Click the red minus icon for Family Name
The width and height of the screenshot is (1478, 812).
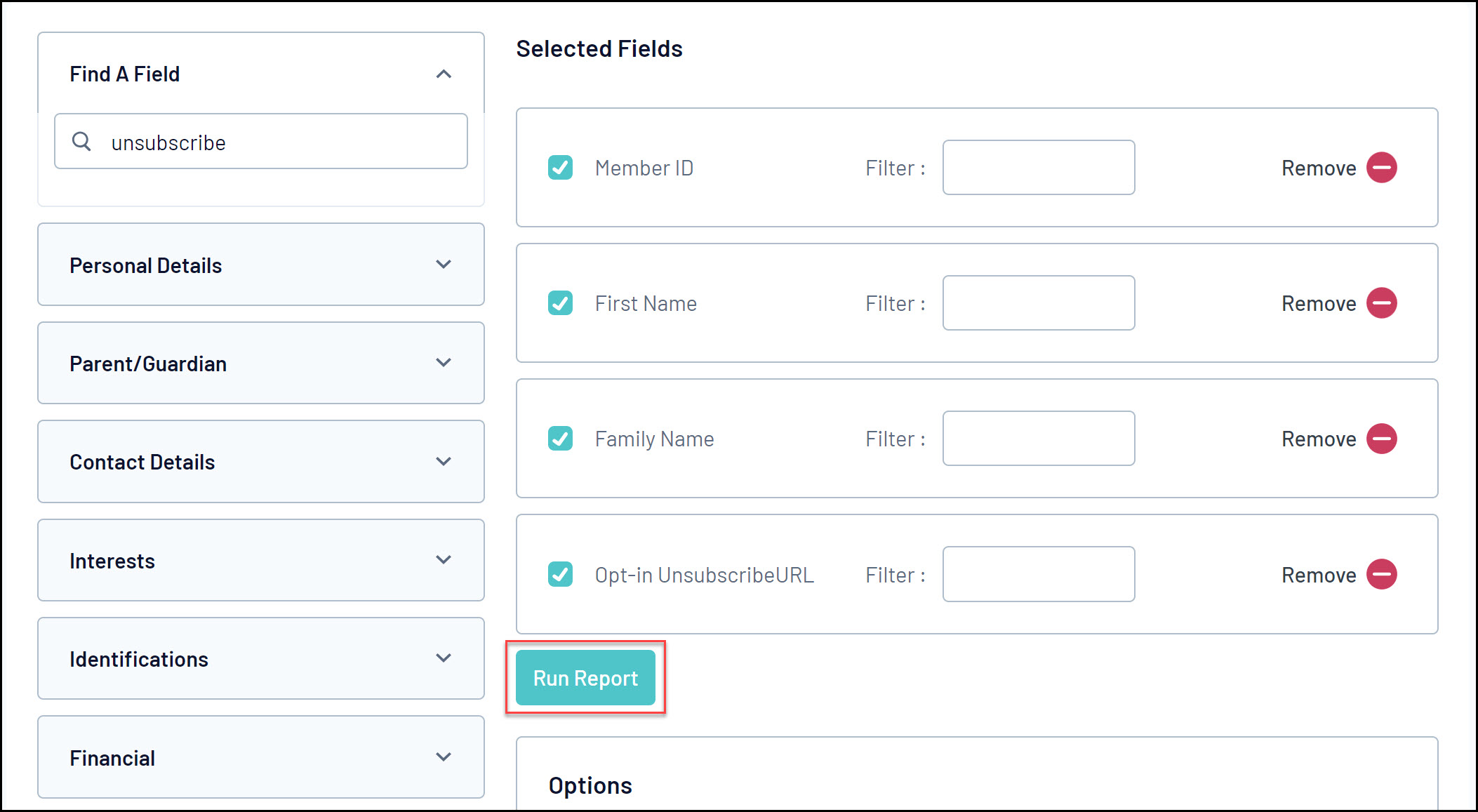click(1381, 439)
